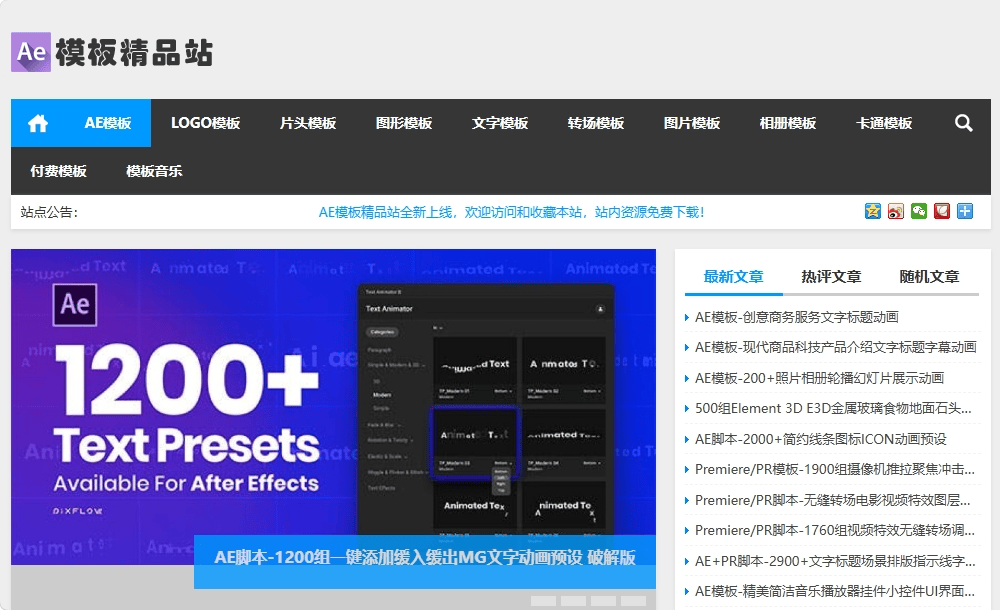Select 图形模板 in navigation
The image size is (1000, 610).
[404, 123]
